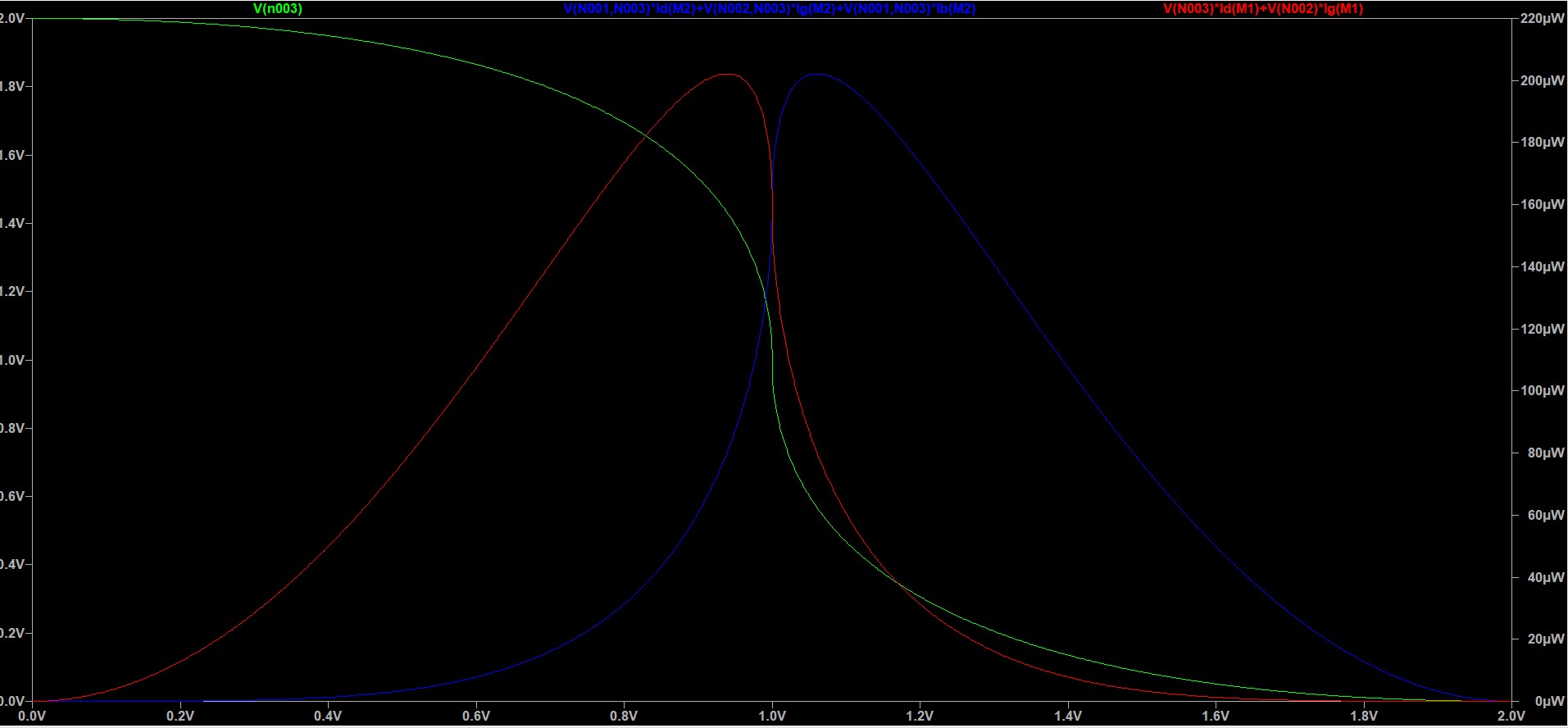Click the 80µW label on right axis
The image size is (1568, 728).
point(1546,453)
